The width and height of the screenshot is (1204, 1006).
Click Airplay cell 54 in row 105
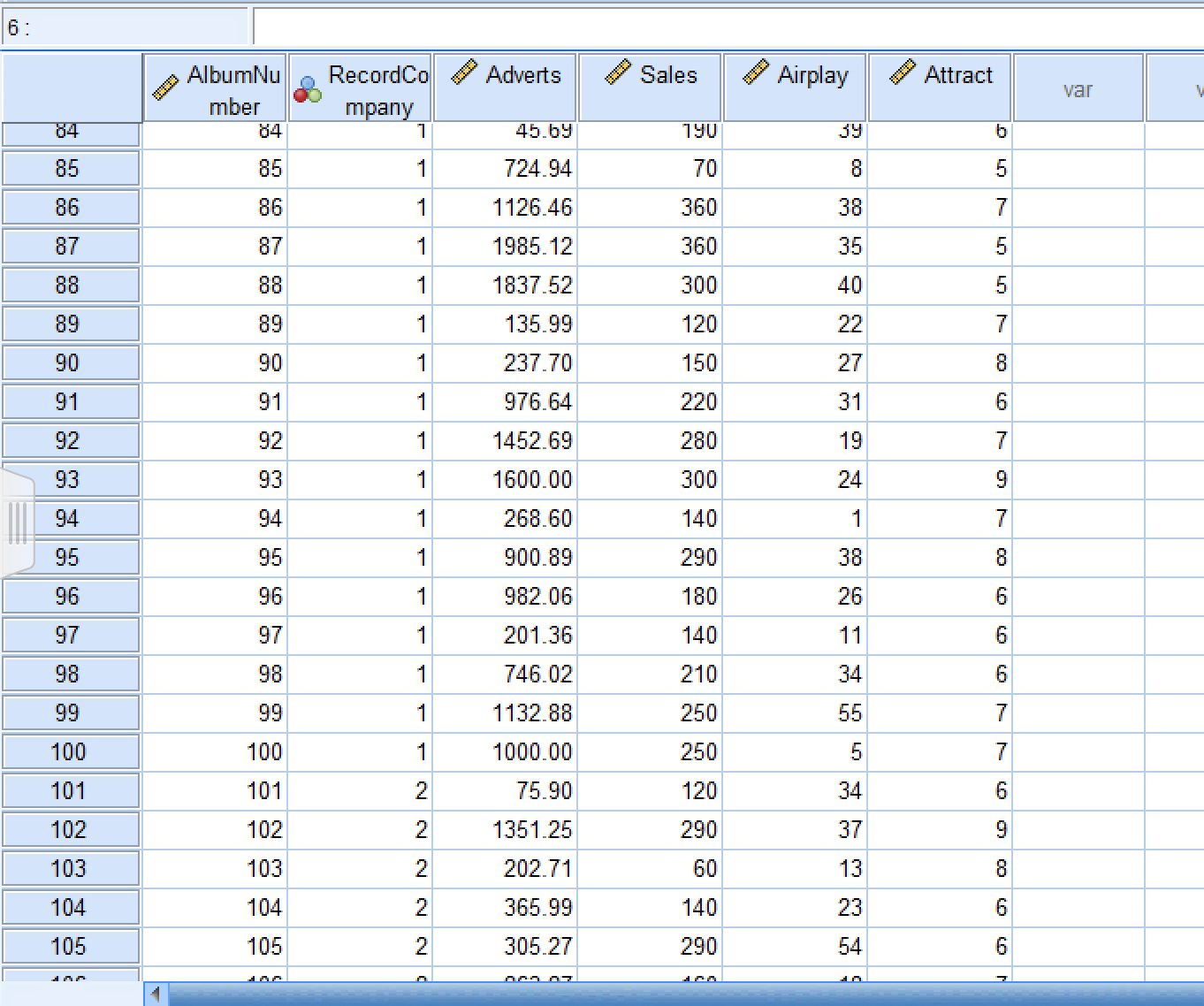pos(795,946)
